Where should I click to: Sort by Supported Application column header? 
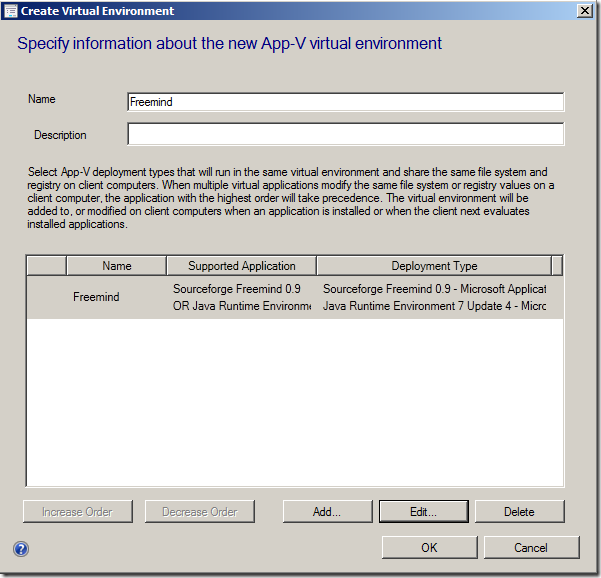241,266
